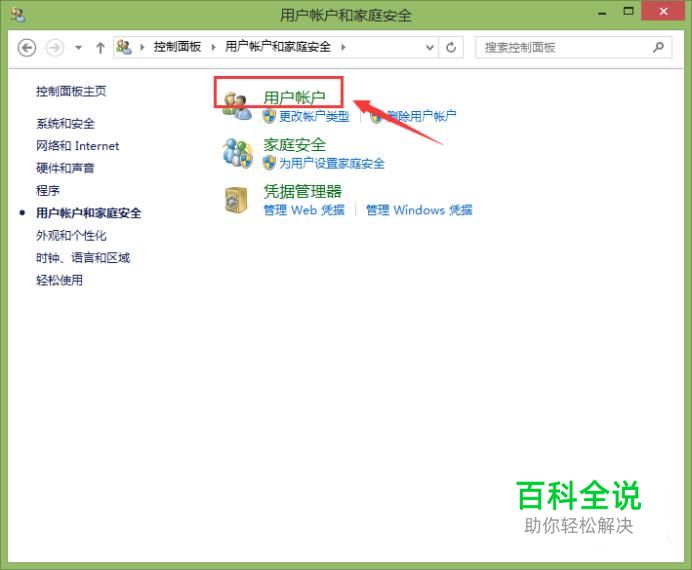Screen dimensions: 692x570
Task: Click the address bar user accounts icon
Action: point(124,47)
